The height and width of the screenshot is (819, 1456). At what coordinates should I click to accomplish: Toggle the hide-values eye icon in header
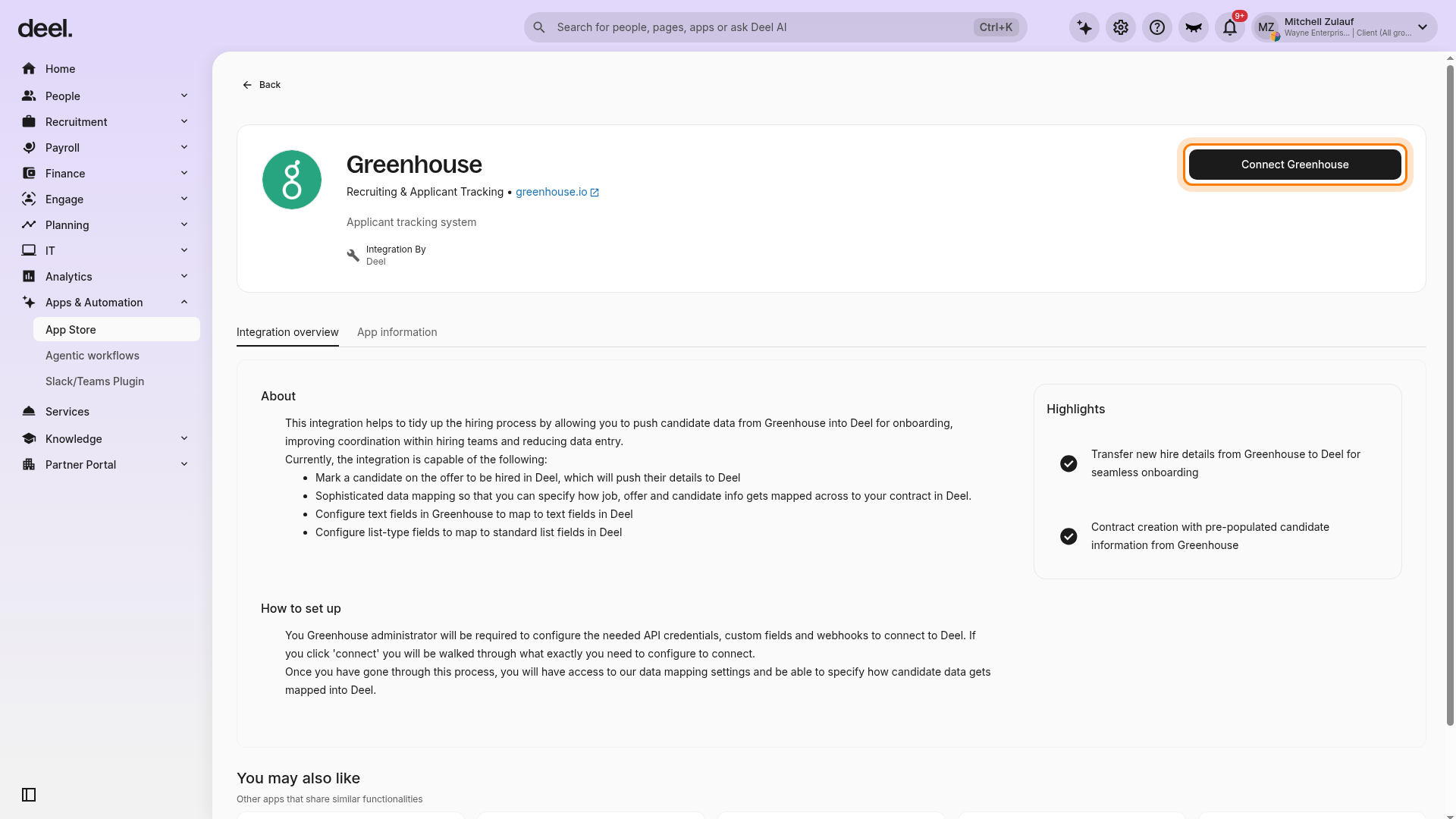click(1194, 28)
